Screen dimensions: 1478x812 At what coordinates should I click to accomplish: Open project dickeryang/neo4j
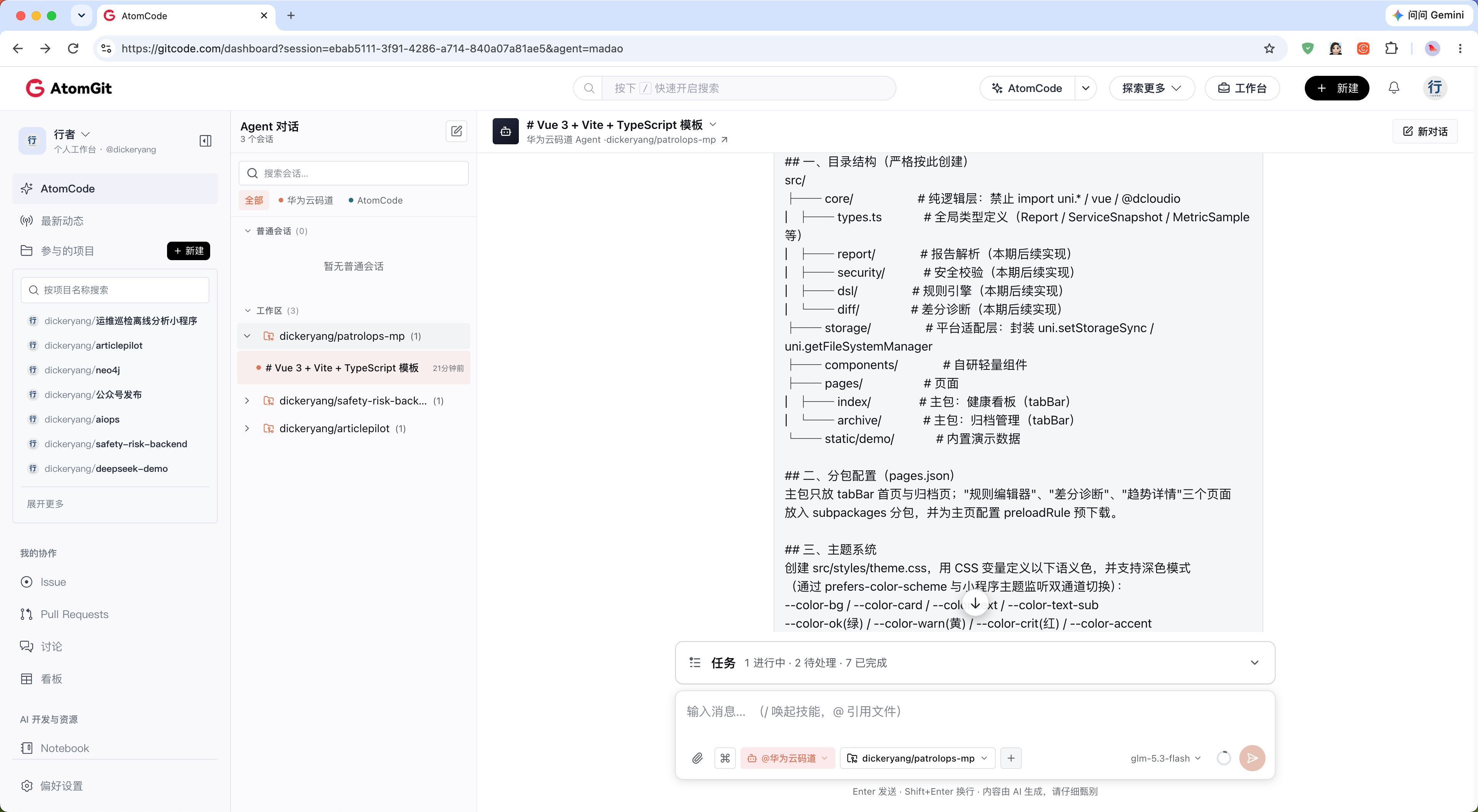point(82,370)
